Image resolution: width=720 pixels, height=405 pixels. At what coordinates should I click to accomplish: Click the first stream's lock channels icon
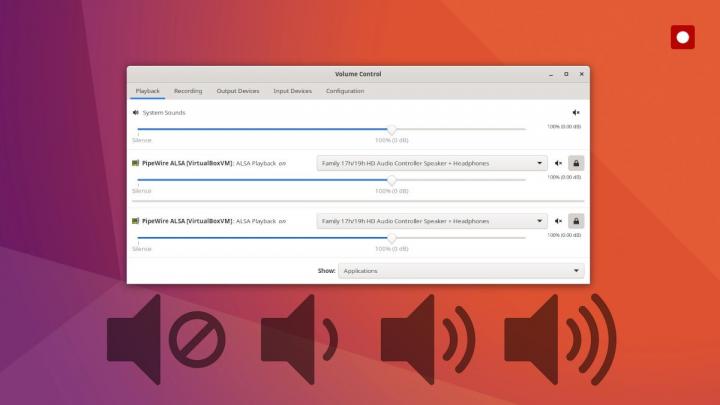tap(576, 163)
